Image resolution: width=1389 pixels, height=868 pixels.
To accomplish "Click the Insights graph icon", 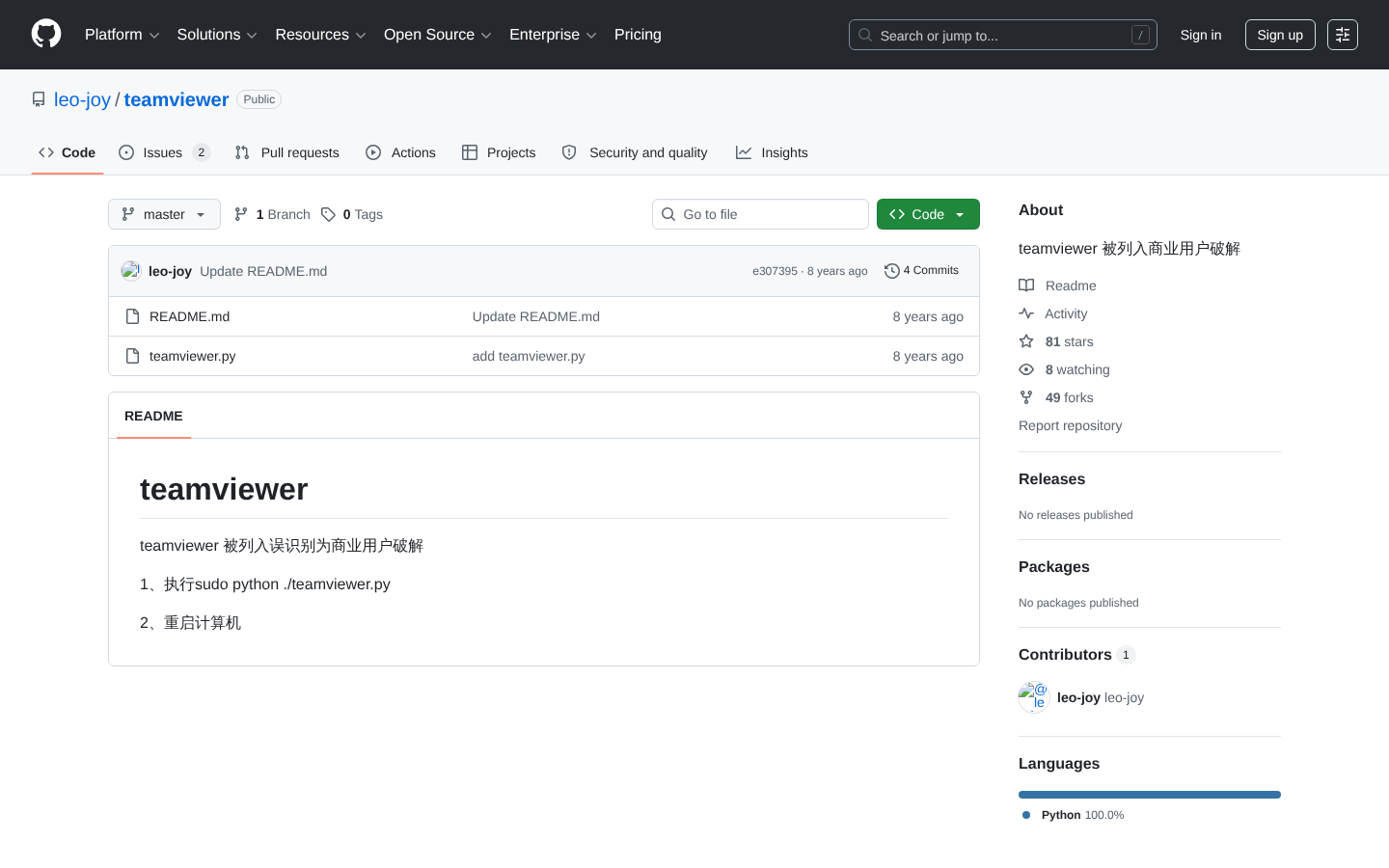I will [x=744, y=152].
